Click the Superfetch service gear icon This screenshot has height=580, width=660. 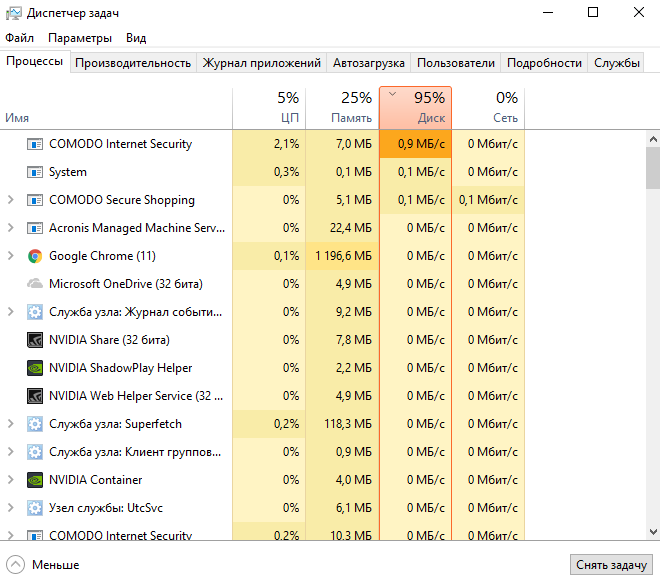[35, 424]
